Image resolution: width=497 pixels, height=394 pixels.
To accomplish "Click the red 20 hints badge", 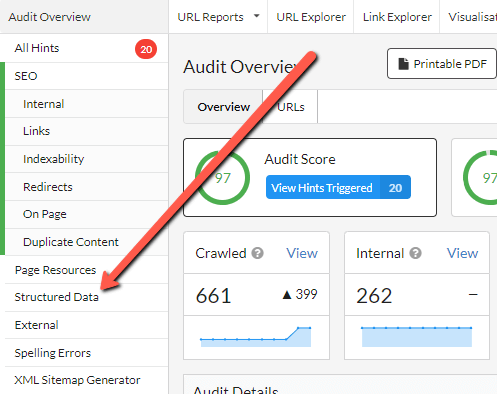I will point(146,49).
